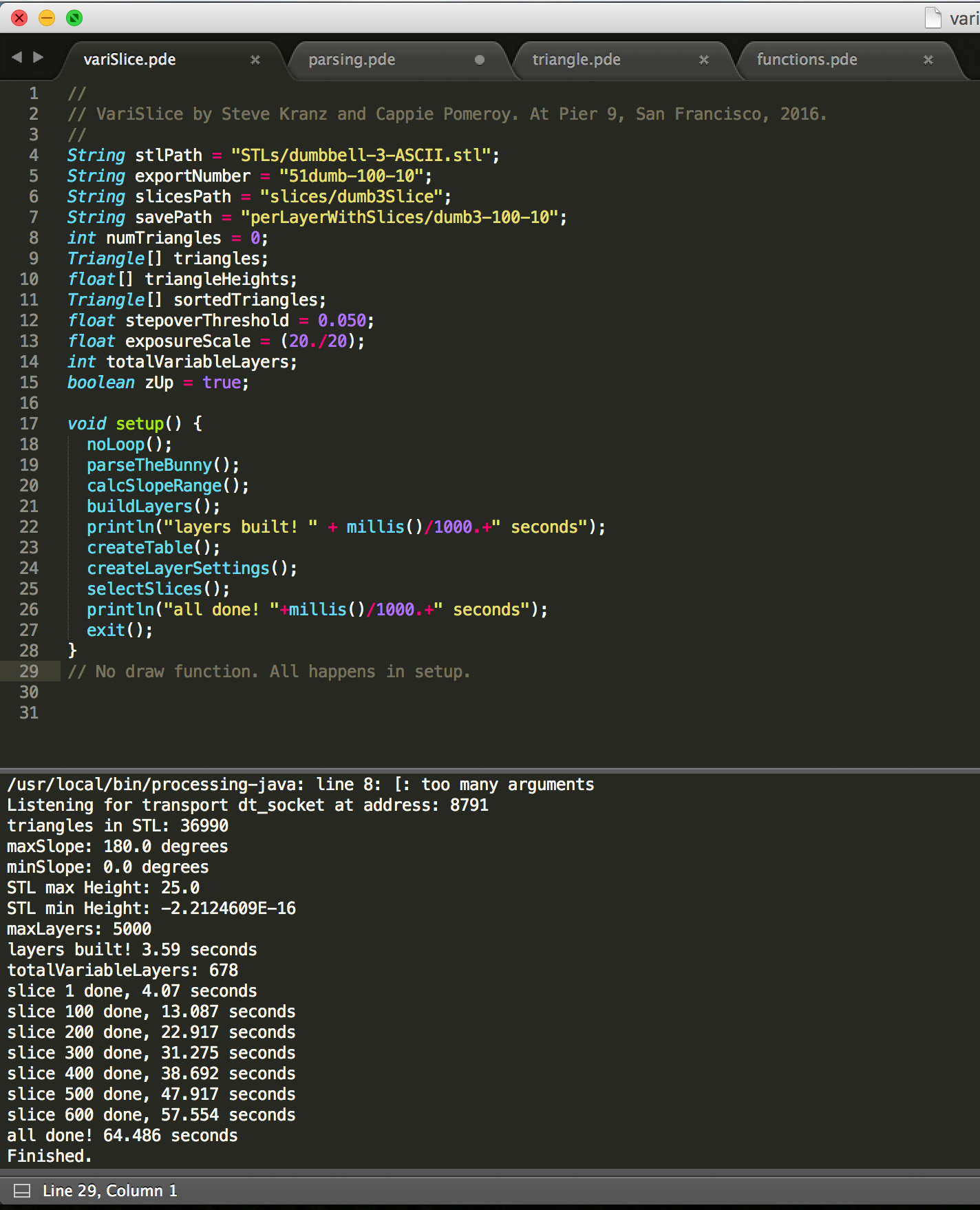The width and height of the screenshot is (980, 1210).
Task: Click the green full-screen window button
Action: 74,18
